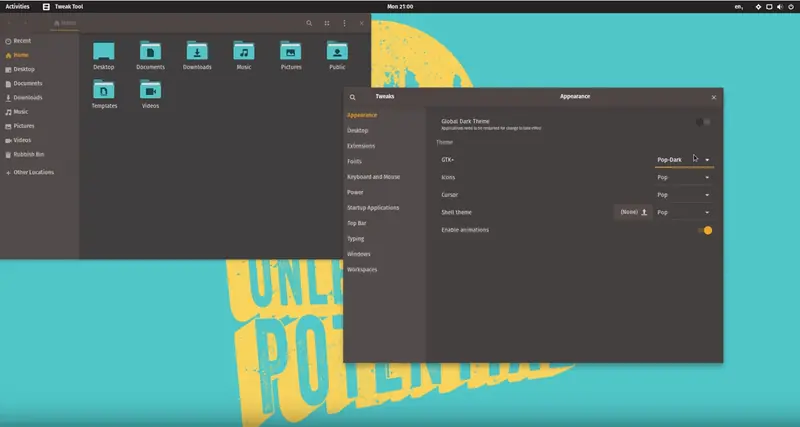Open the Documents folder icon in Files
Screen dimensions: 800x427
151,51
